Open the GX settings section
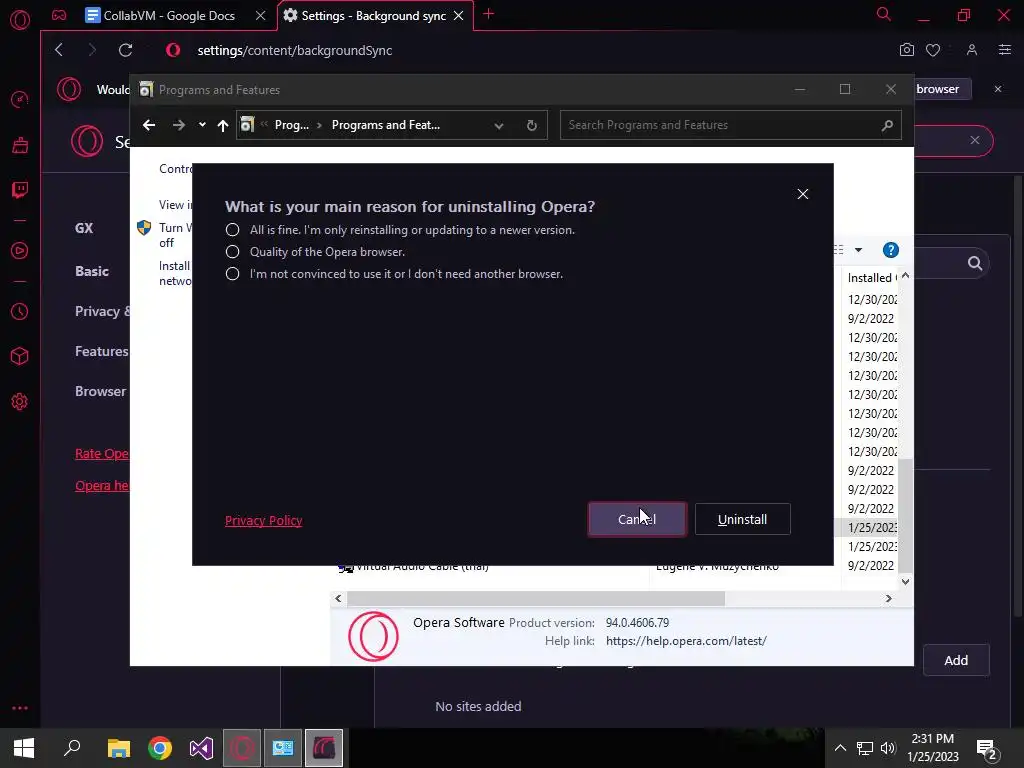Screen dimensions: 1024x768 click(84, 228)
